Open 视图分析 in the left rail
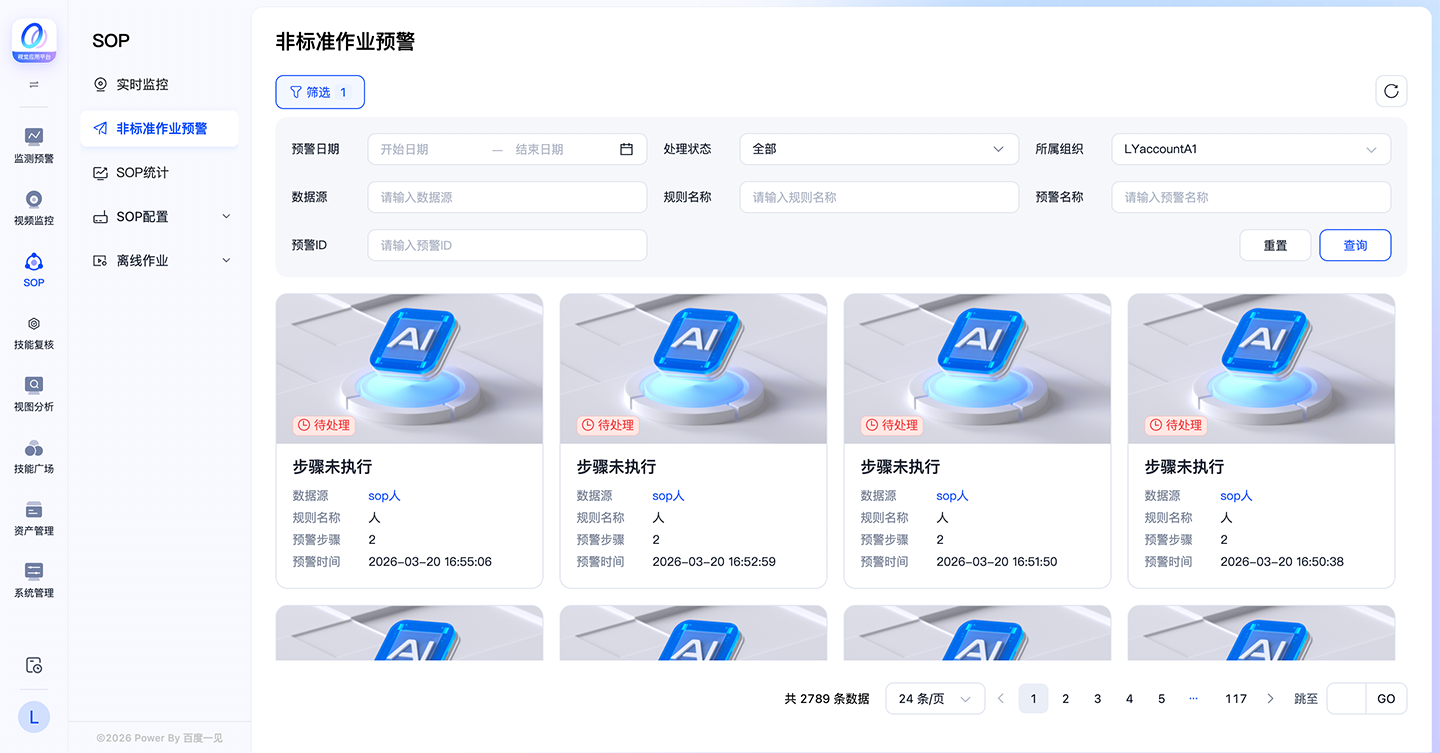Screen dimensions: 1440x753 click(34, 392)
